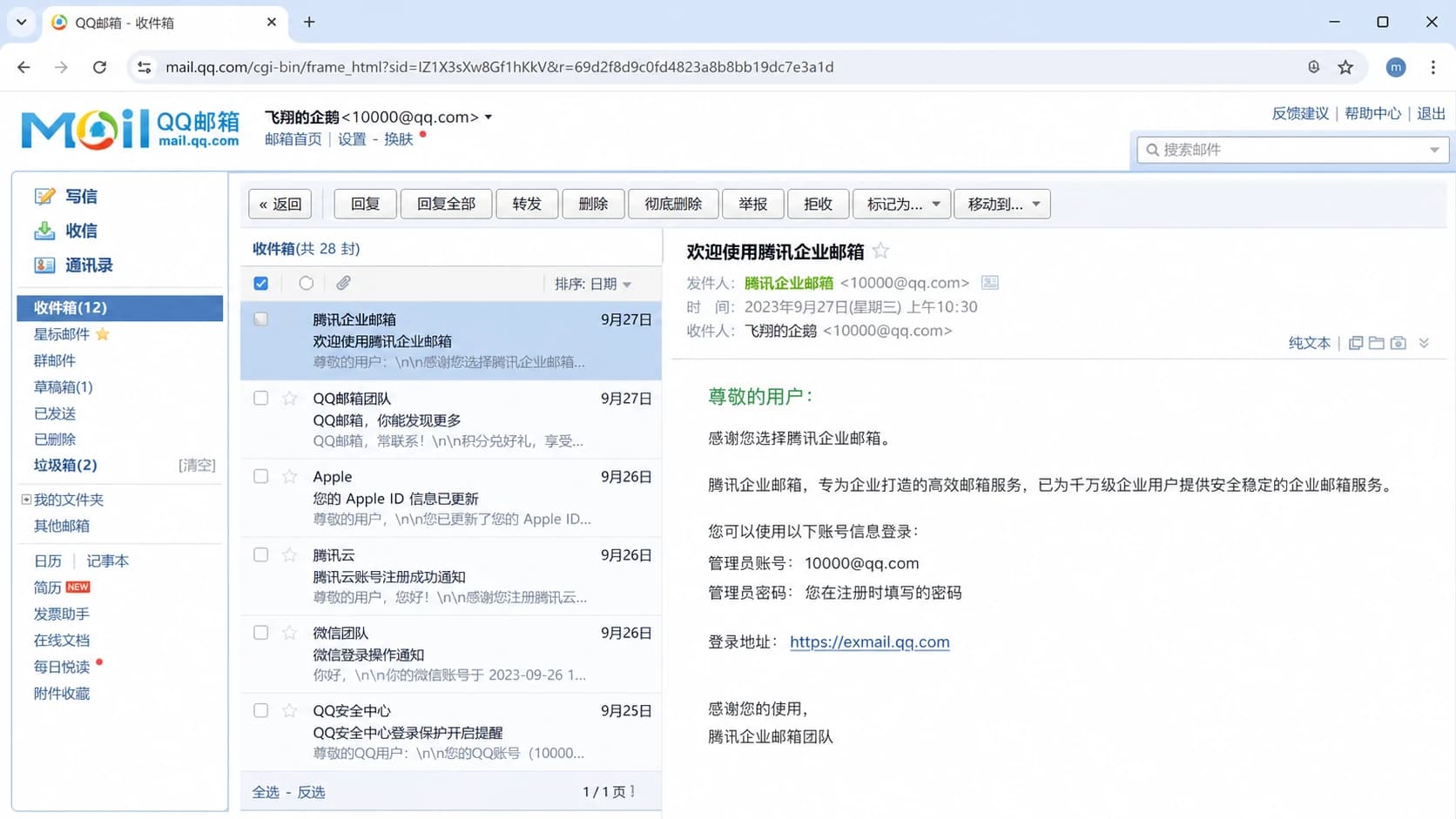Screen dimensions: 1456x819
Task: Click the 帮助中心 link
Action: pos(1372,113)
